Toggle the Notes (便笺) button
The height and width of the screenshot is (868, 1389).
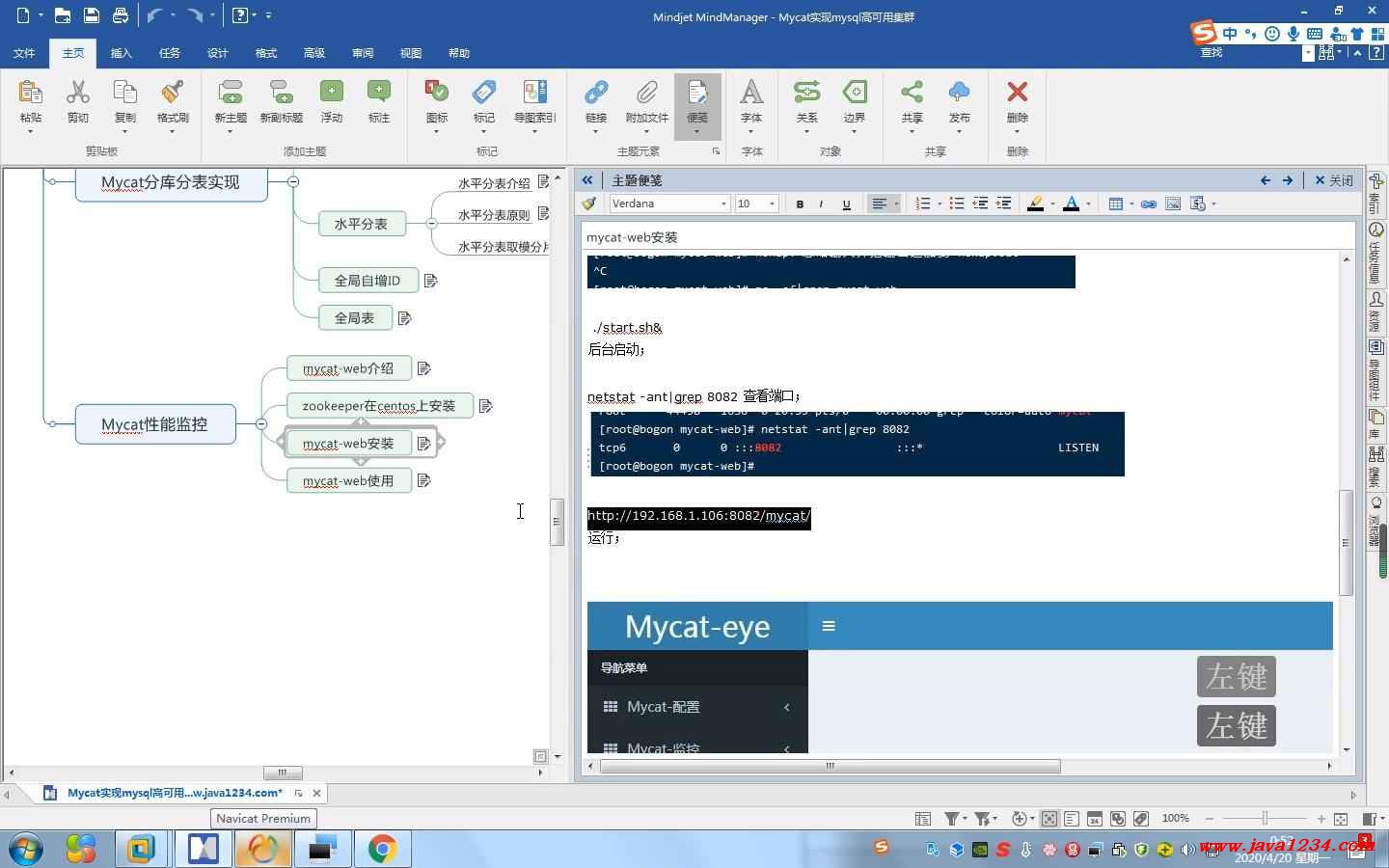pos(697,104)
